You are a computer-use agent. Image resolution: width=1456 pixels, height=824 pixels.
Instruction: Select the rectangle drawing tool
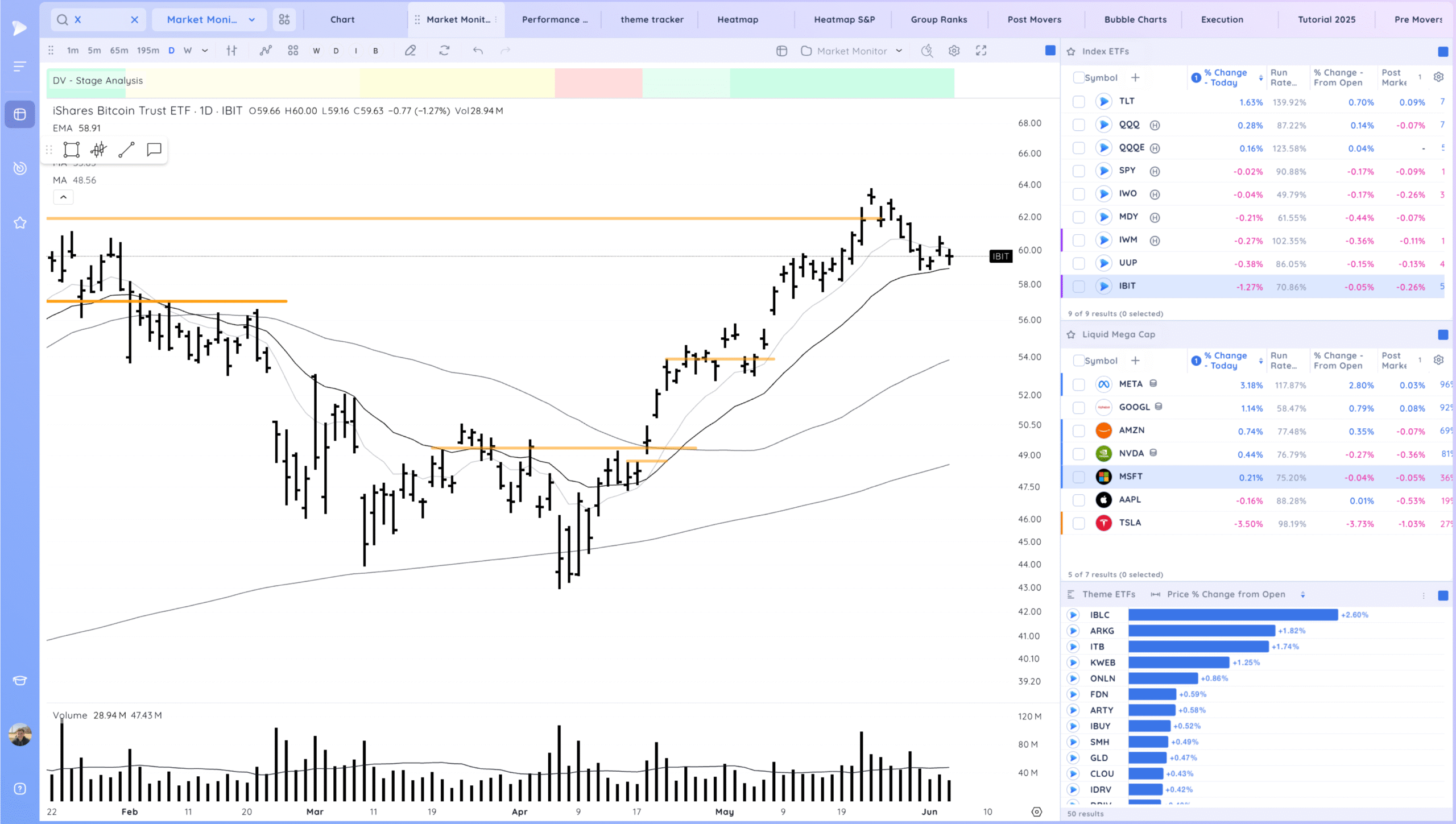pos(72,150)
